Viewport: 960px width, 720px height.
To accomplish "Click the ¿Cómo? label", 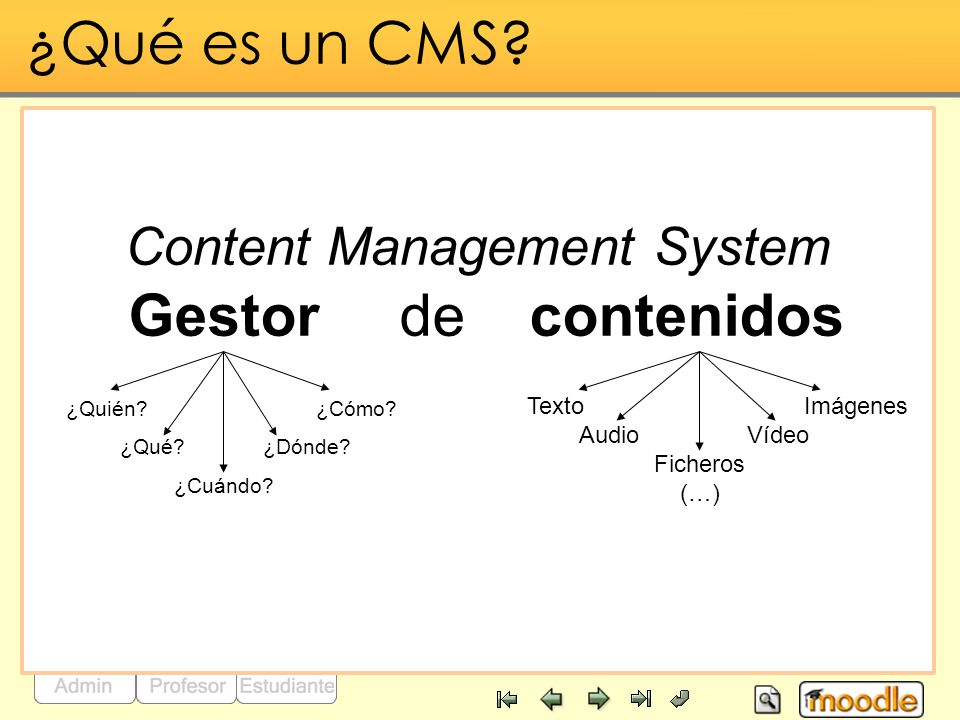I will pos(356,410).
